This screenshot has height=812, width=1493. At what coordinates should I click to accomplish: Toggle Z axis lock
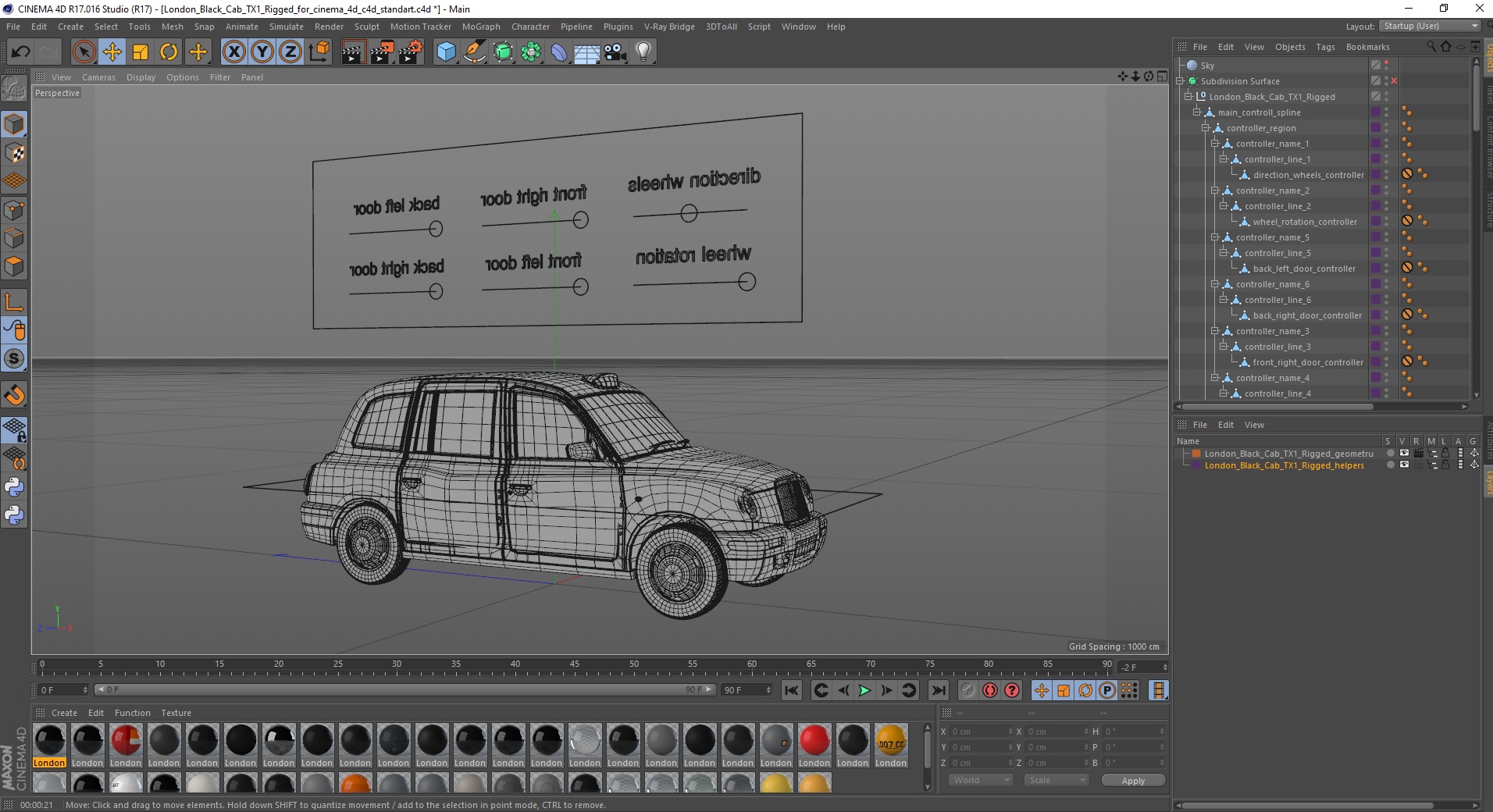(290, 52)
